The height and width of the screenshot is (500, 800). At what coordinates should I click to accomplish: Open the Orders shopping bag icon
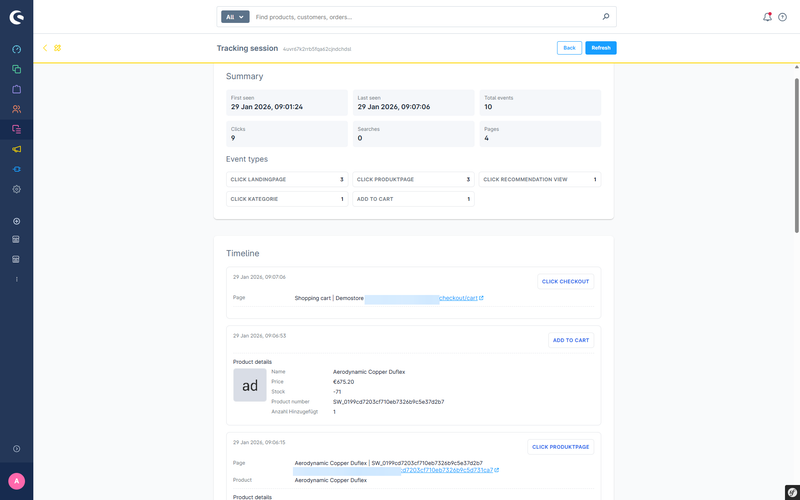(16, 89)
